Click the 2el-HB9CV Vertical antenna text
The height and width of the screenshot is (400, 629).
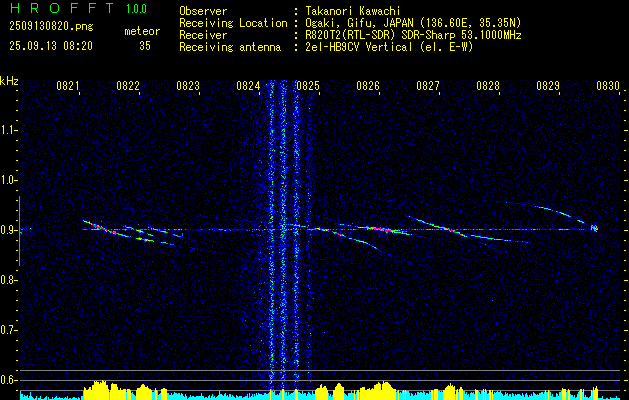click(389, 47)
